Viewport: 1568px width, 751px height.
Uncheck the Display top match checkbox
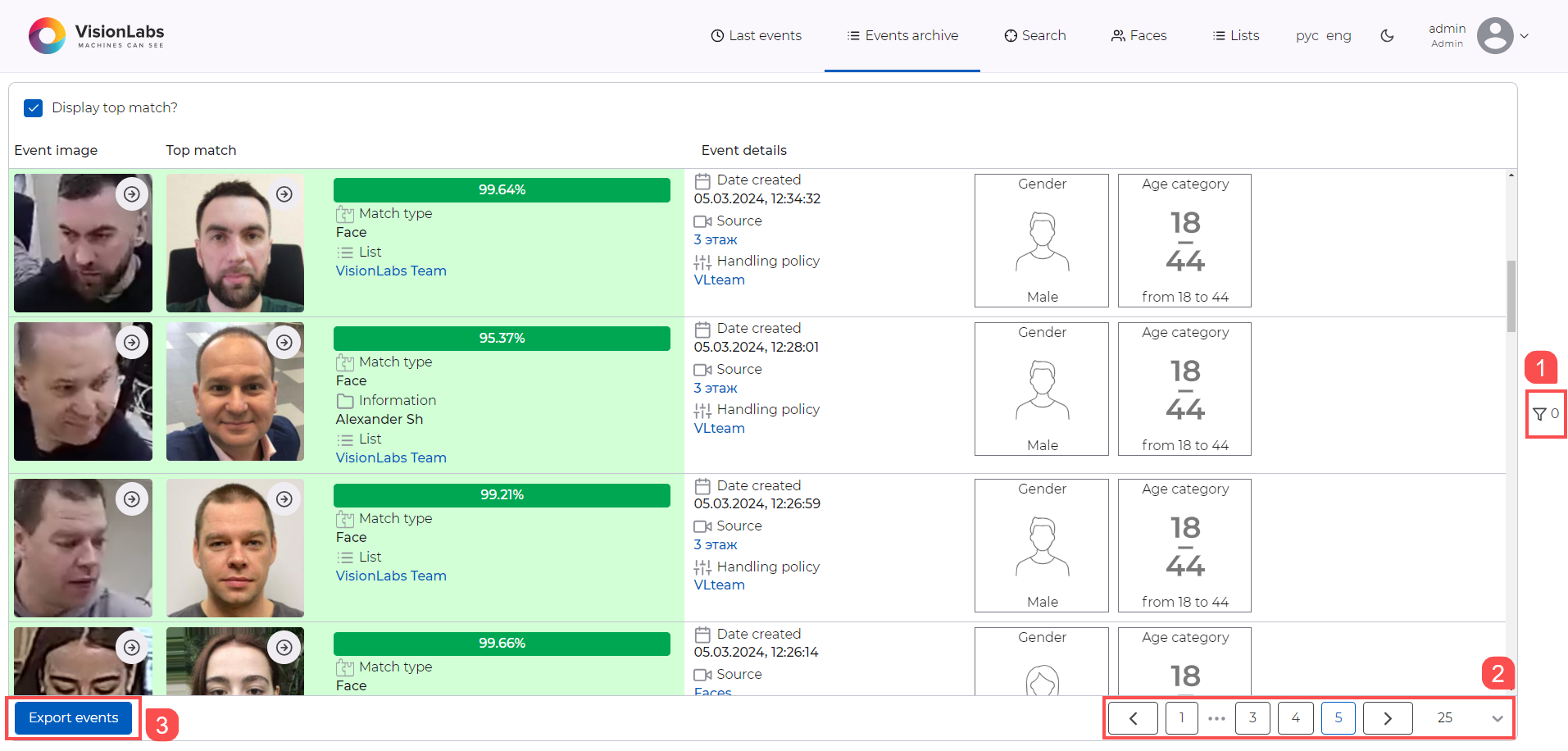[x=33, y=107]
